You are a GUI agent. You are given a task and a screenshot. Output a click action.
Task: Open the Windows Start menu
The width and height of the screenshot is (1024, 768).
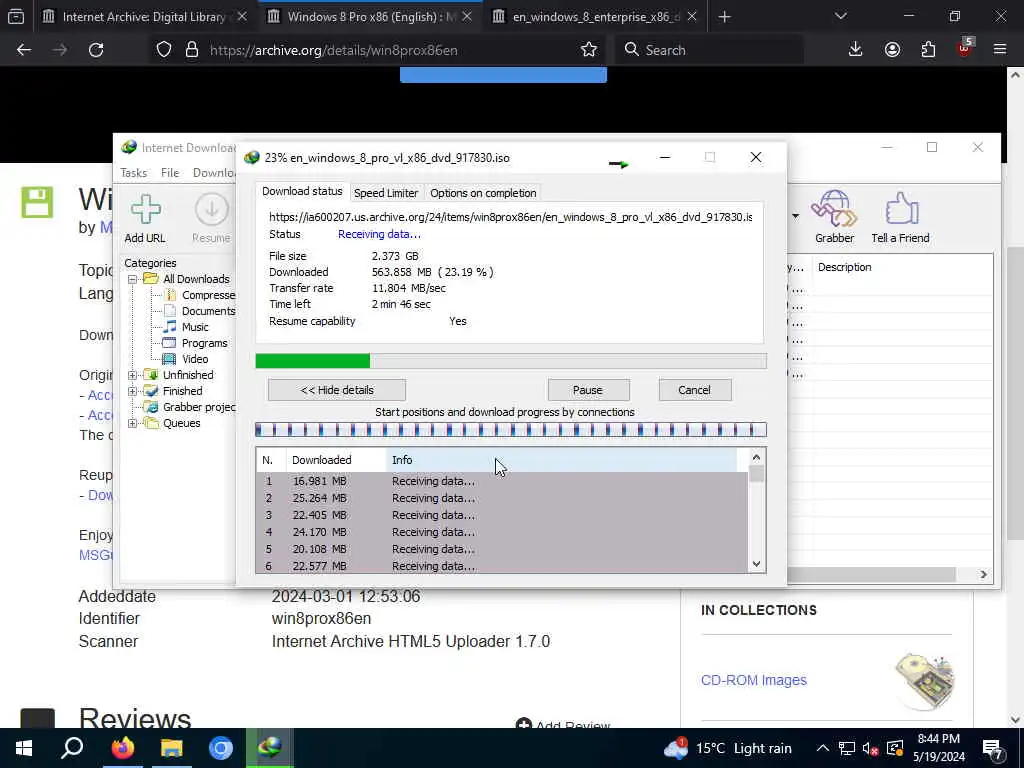click(24, 748)
